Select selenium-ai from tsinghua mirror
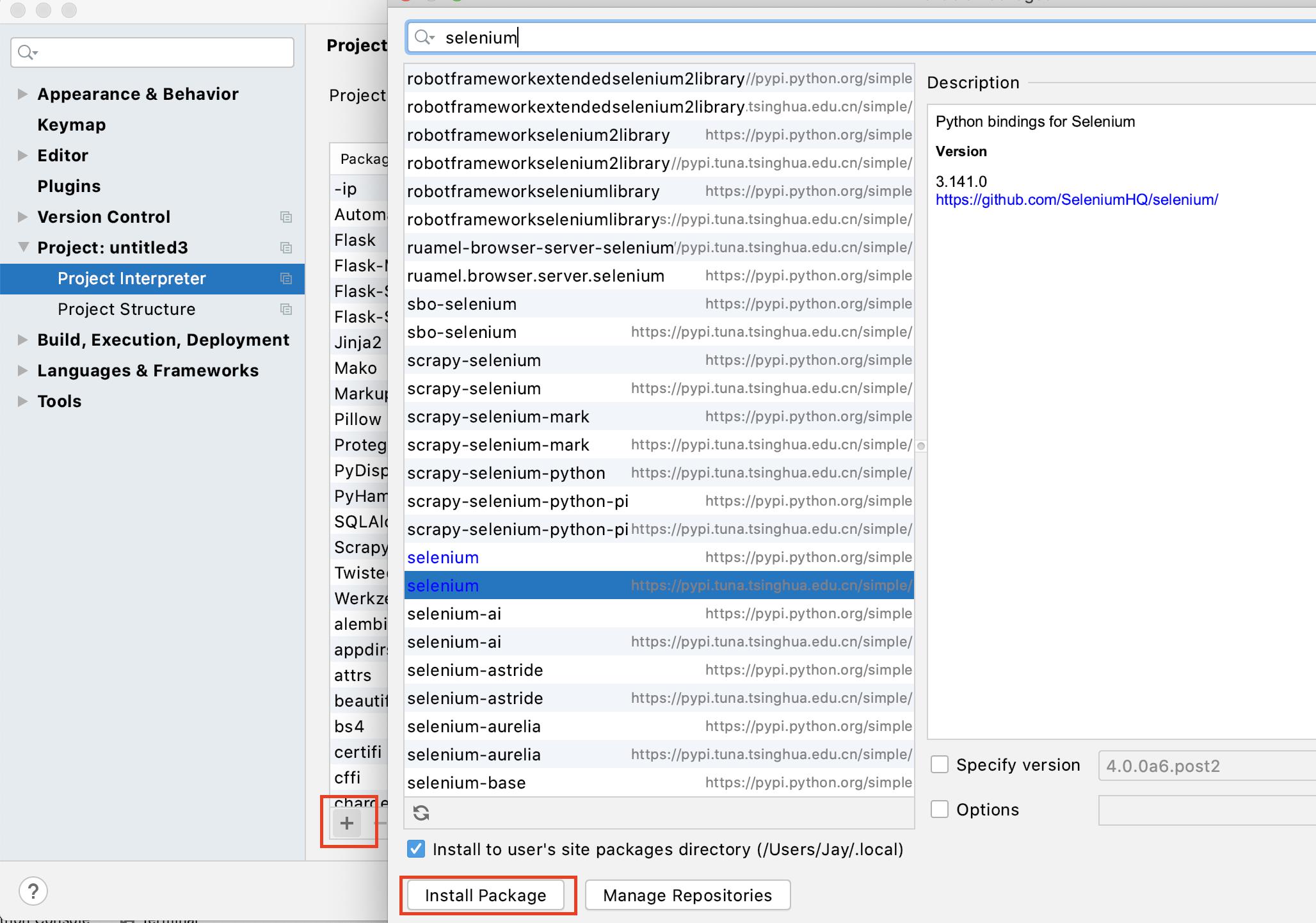This screenshot has height=923, width=1316. (x=659, y=642)
